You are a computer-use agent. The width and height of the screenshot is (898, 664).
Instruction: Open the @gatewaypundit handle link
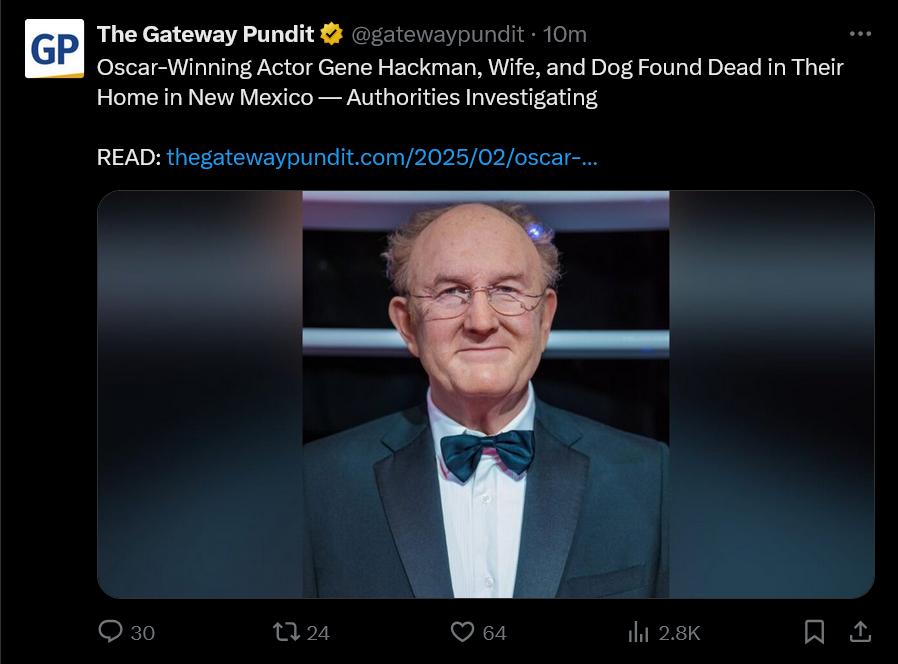pyautogui.click(x=437, y=34)
